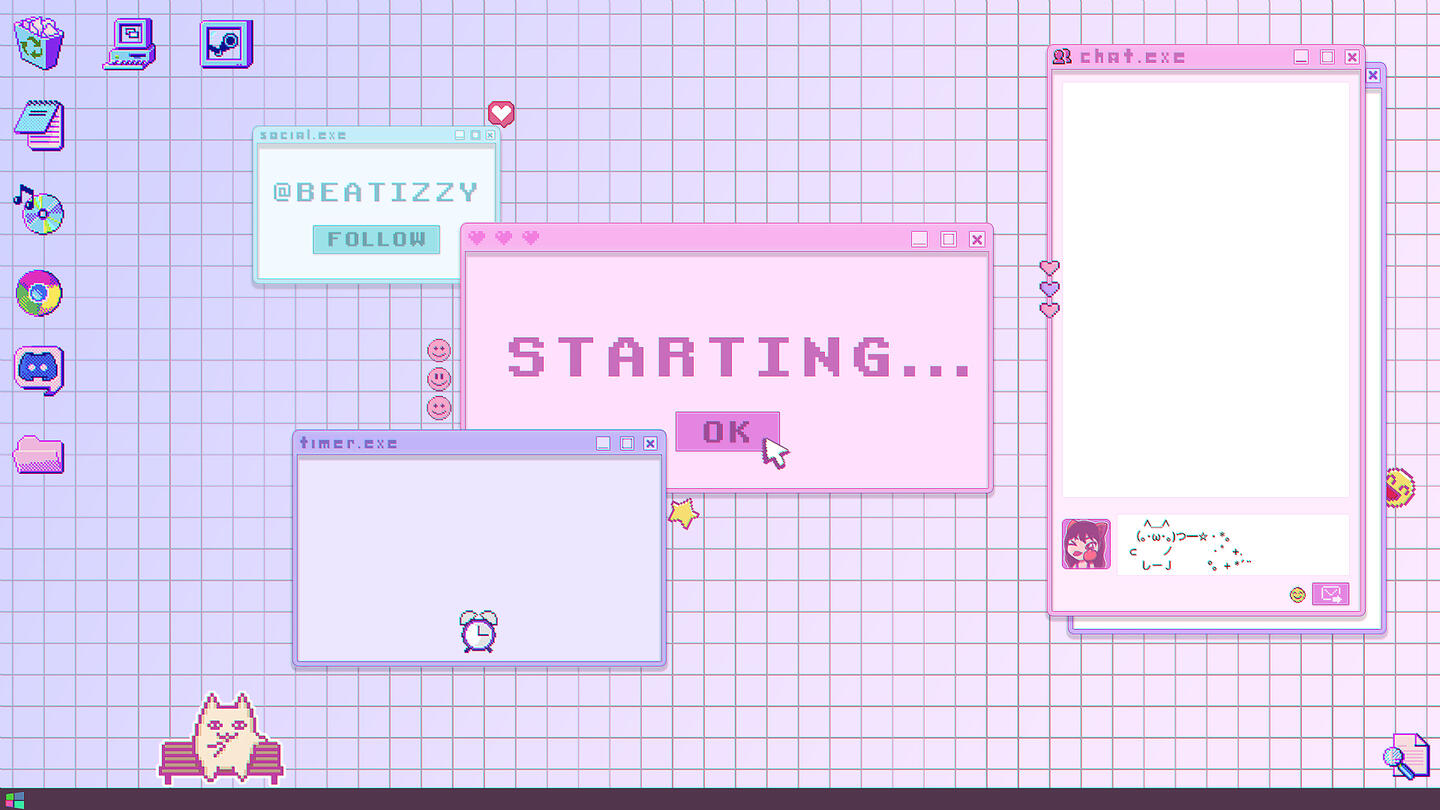Open the emoji picker in chat.exe
The image size is (1440, 810).
[1298, 595]
